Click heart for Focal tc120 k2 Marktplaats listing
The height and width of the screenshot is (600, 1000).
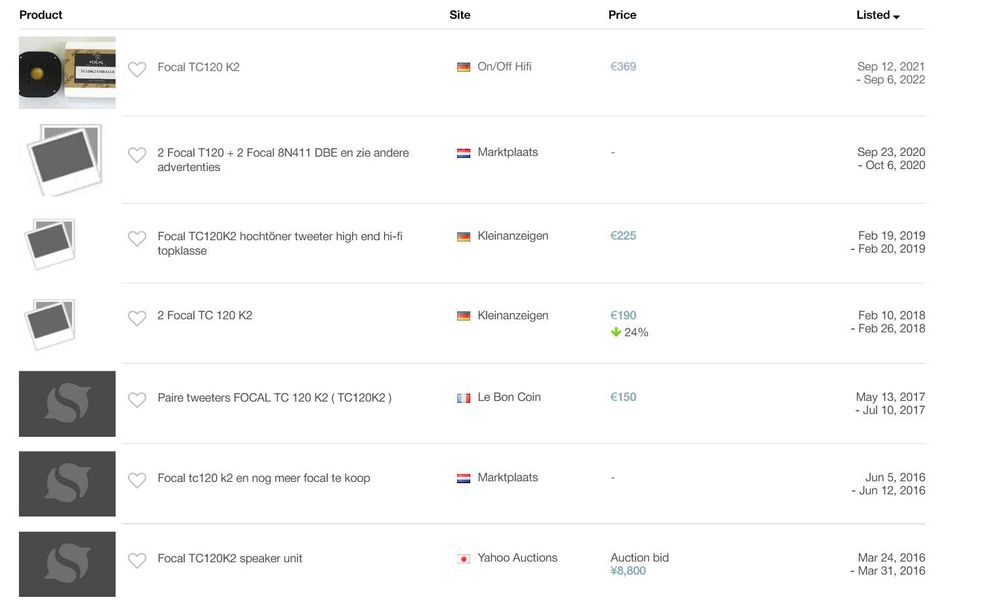(137, 480)
